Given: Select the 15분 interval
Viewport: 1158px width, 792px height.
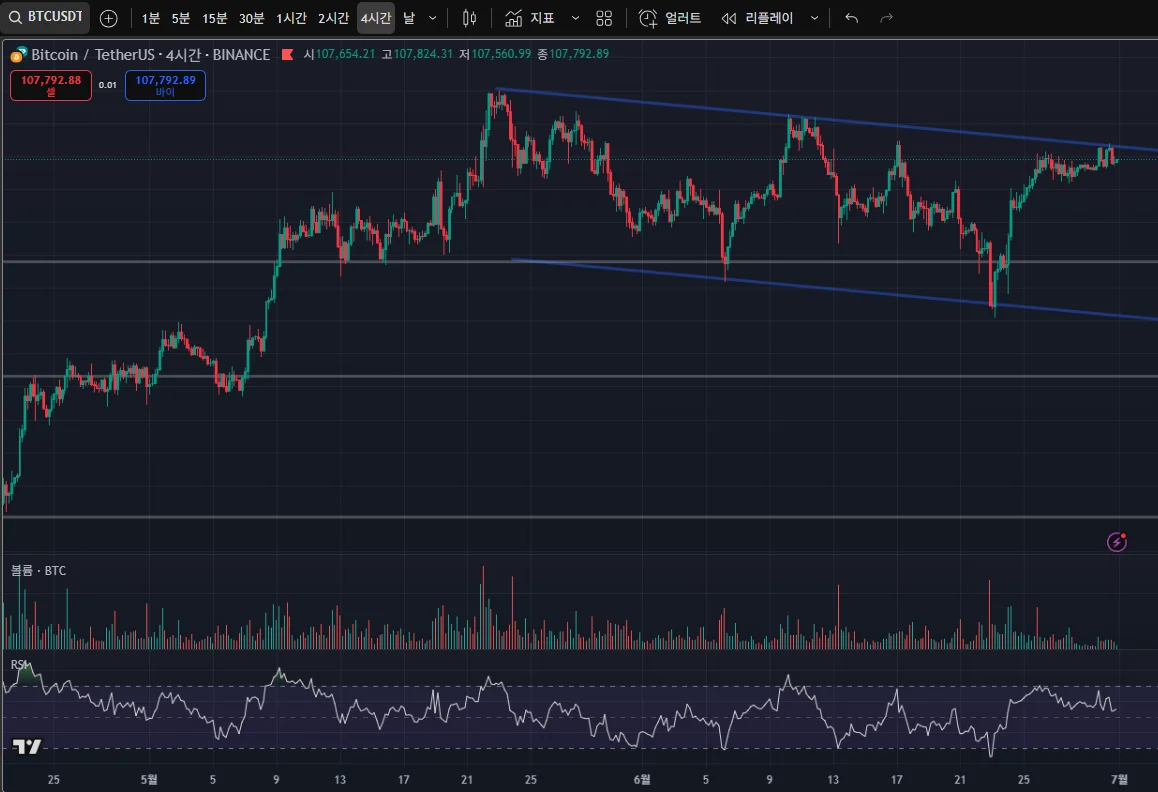Looking at the screenshot, I should [214, 18].
